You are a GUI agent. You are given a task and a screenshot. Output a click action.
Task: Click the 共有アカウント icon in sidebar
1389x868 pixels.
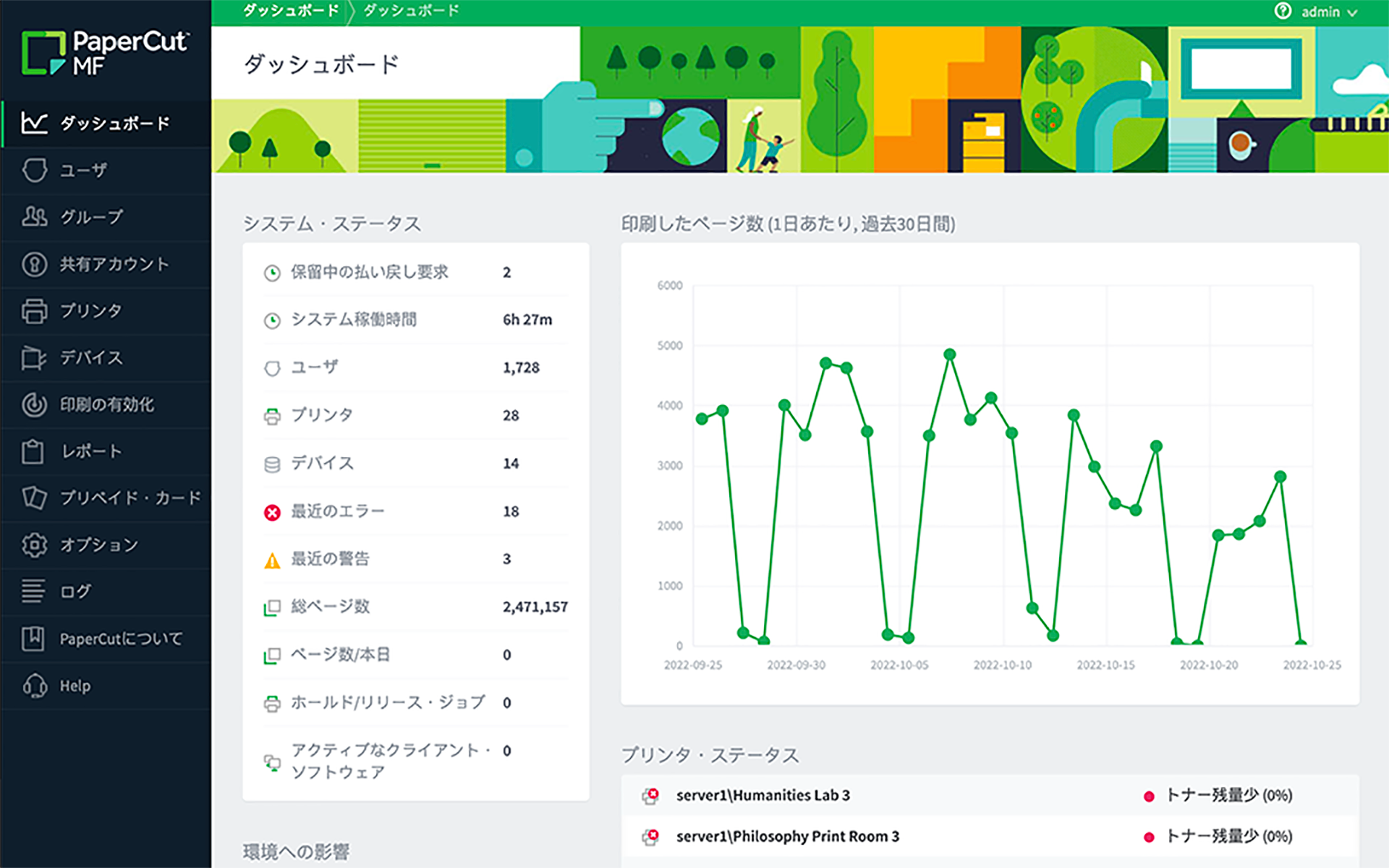click(x=34, y=264)
